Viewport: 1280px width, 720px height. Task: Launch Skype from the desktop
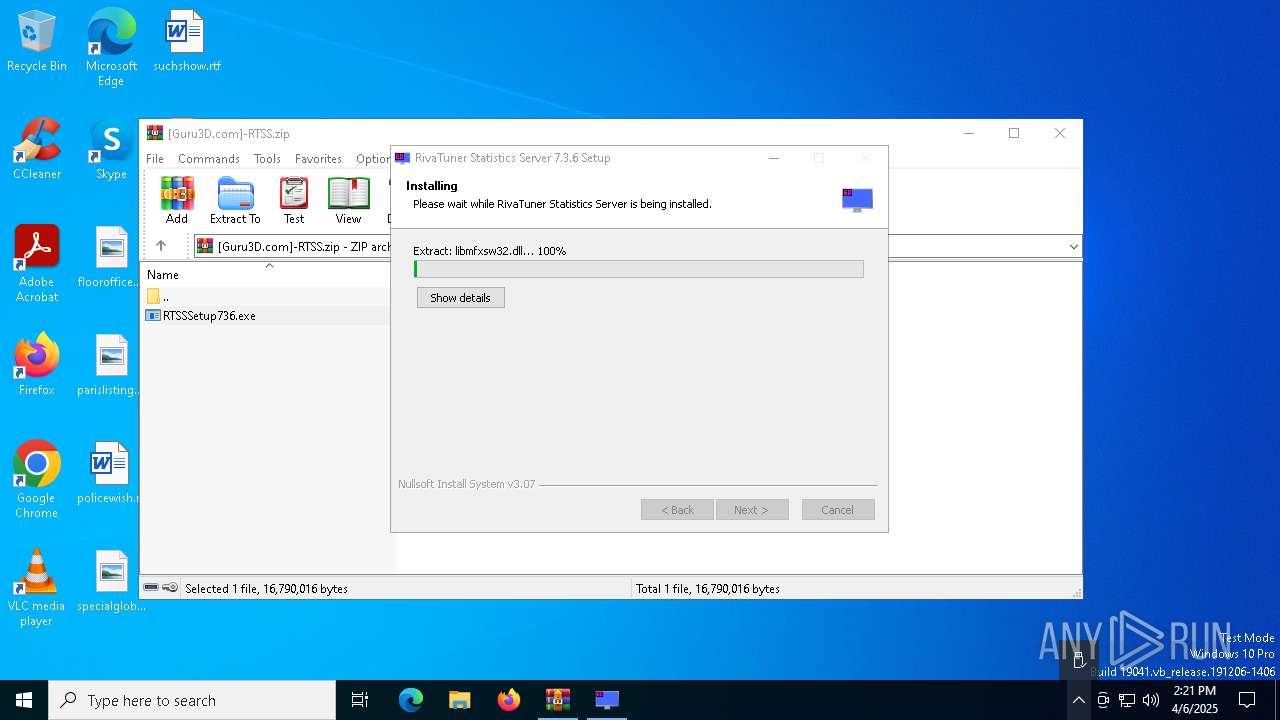click(x=111, y=150)
